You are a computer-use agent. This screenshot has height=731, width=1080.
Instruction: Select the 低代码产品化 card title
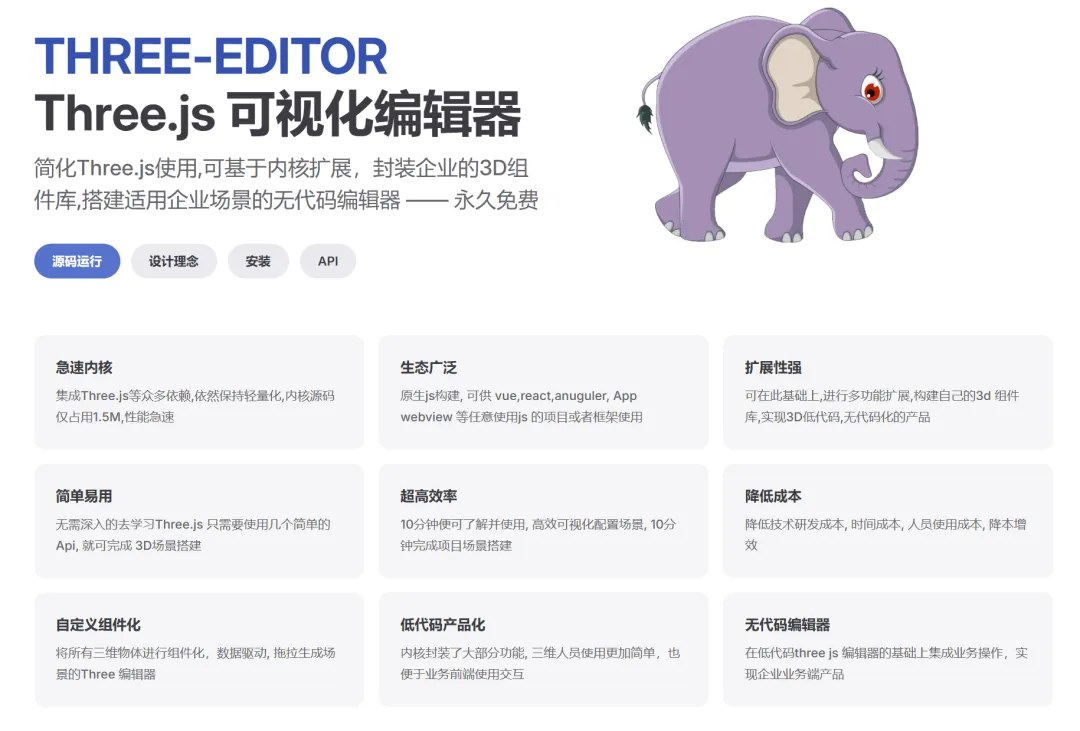(442, 625)
